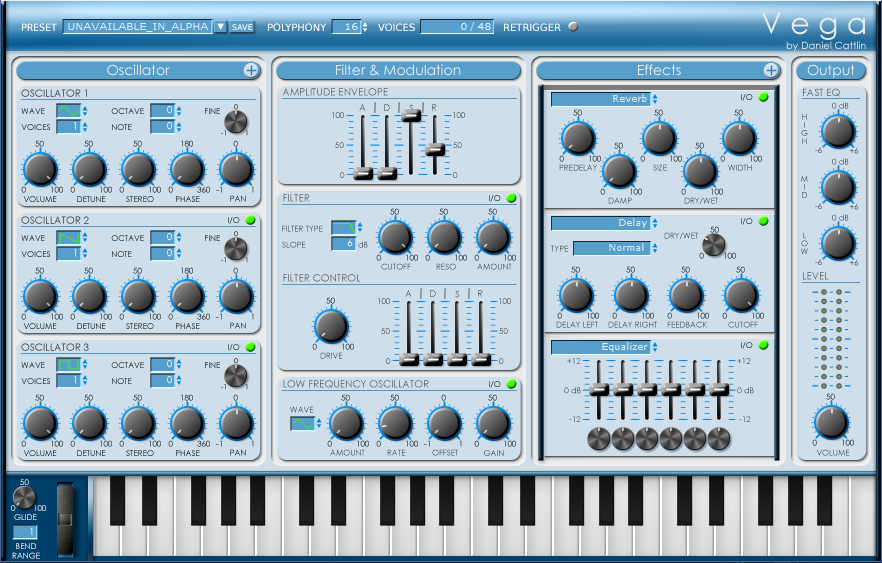
Task: Click Oscillator 1 Volume knob
Action: pos(40,169)
